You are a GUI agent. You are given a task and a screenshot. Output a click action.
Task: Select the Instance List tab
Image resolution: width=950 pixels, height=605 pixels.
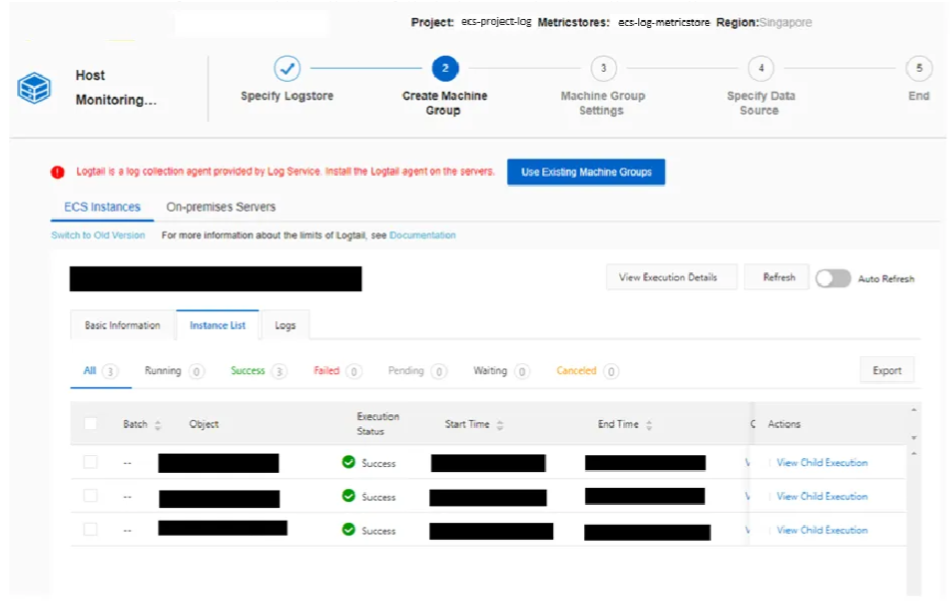pos(218,325)
